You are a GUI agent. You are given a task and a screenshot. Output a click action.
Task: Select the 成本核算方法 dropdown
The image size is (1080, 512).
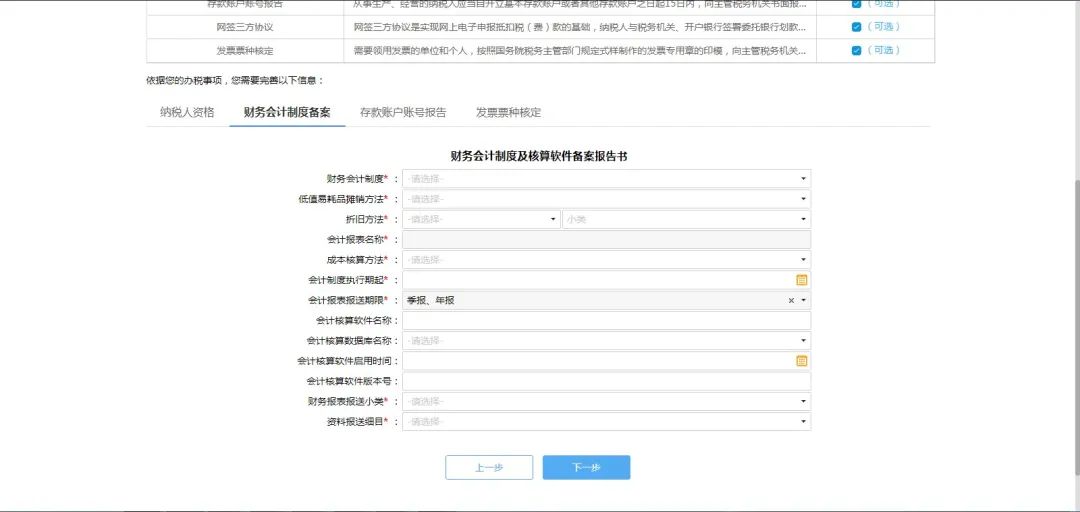[x=606, y=260]
